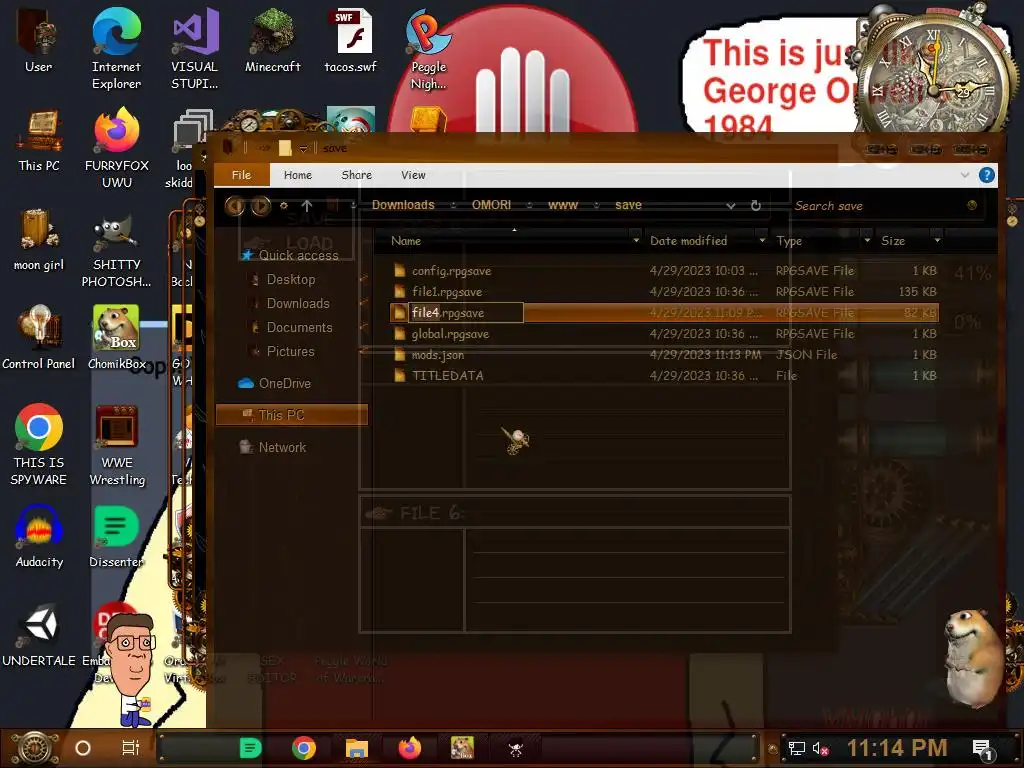Click the steampunk Start button
Viewport: 1024px width, 768px height.
35,748
